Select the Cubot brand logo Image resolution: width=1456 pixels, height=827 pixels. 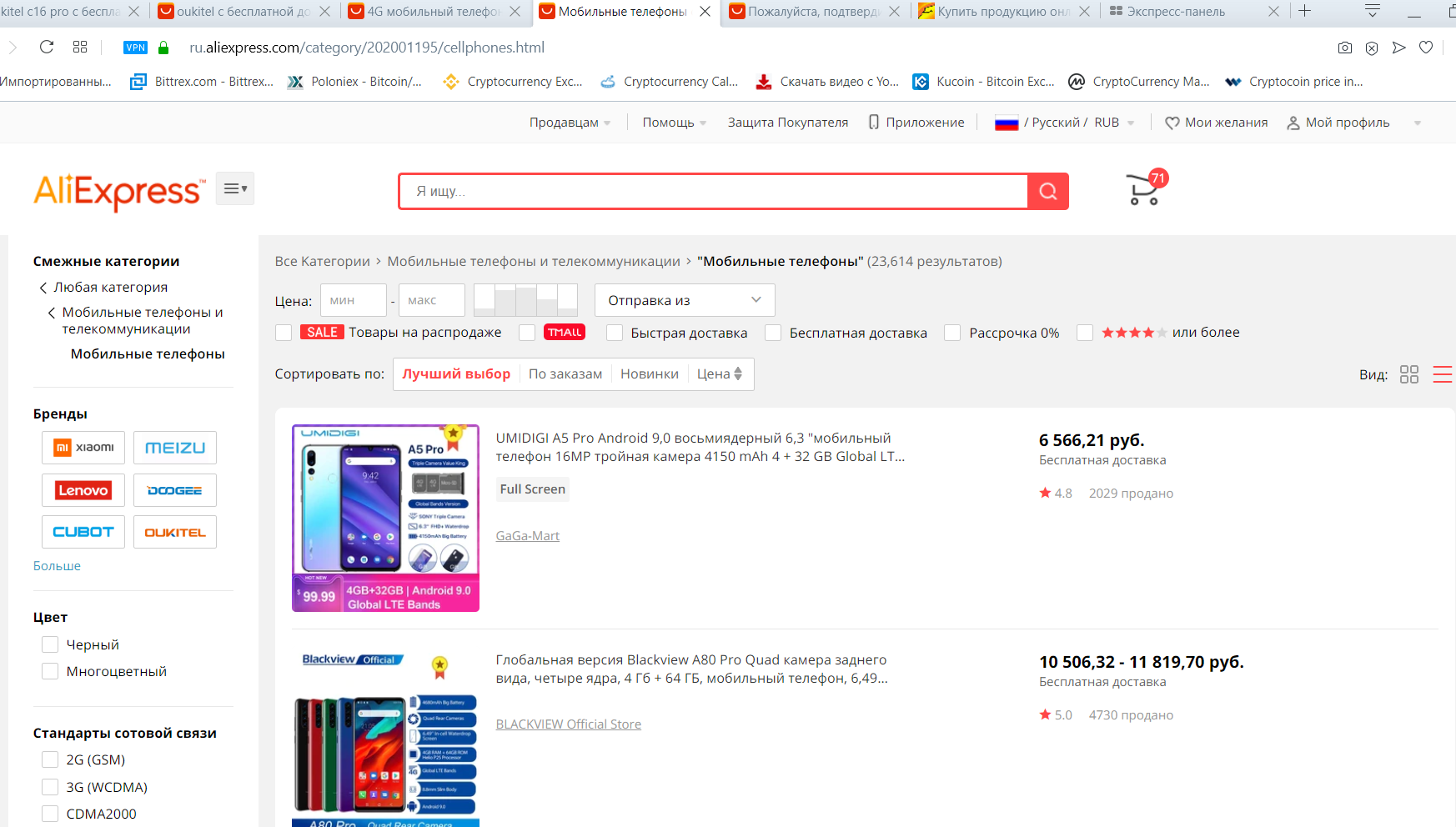tap(83, 532)
